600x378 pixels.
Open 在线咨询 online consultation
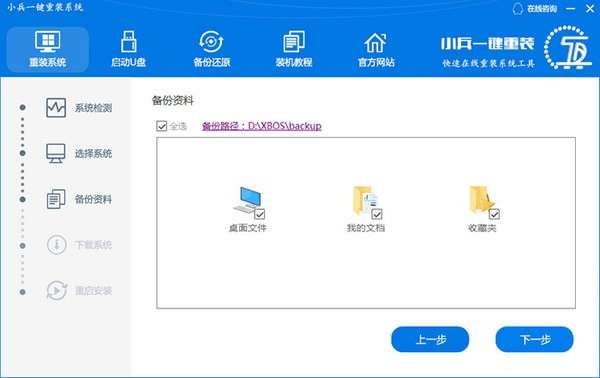(535, 9)
